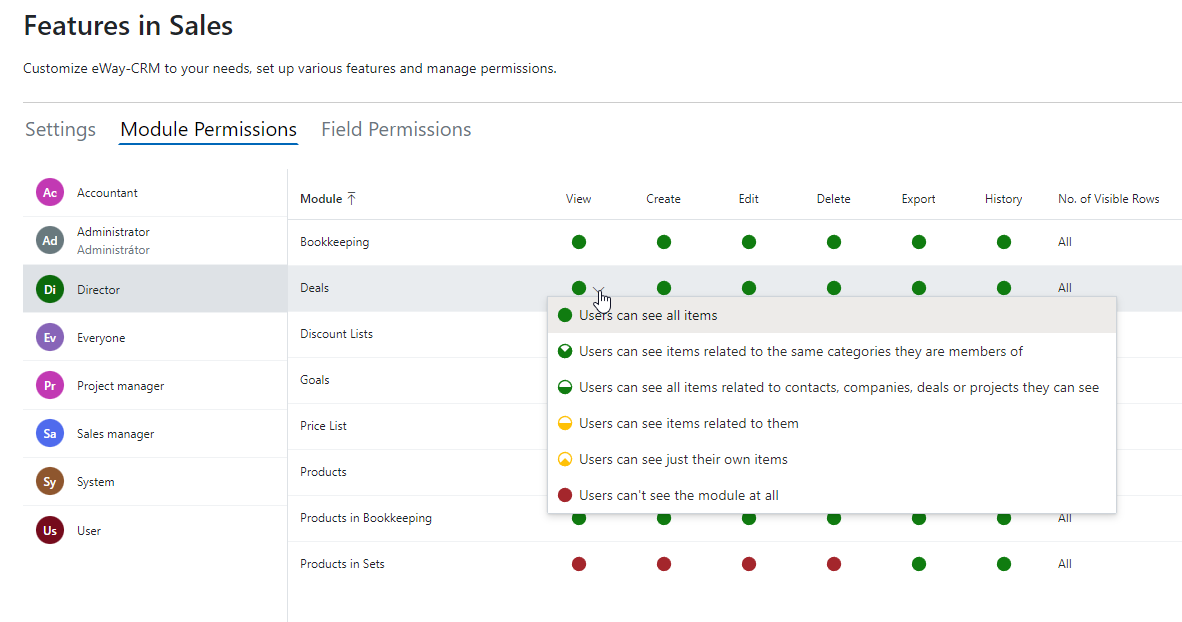Click Bookkeeping History permission dot
Image resolution: width=1182 pixels, height=622 pixels.
1003,242
